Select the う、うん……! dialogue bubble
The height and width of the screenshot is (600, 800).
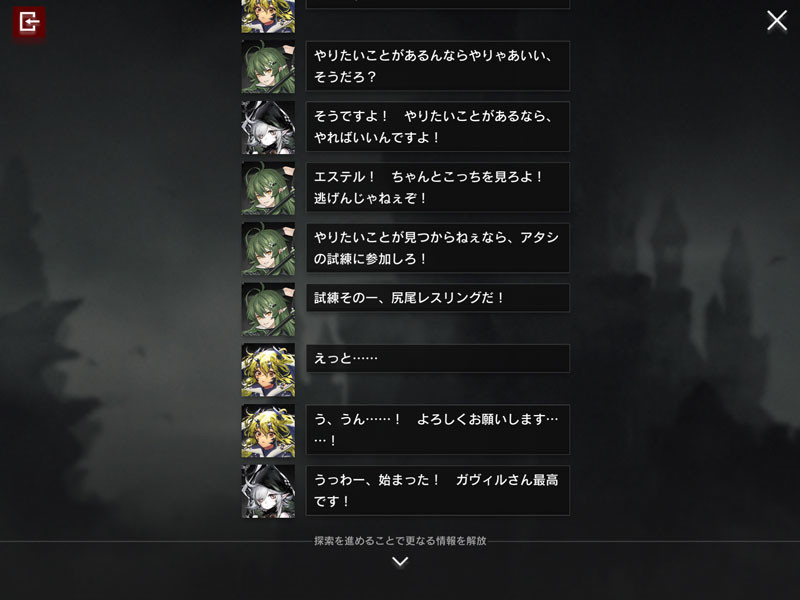coord(438,430)
